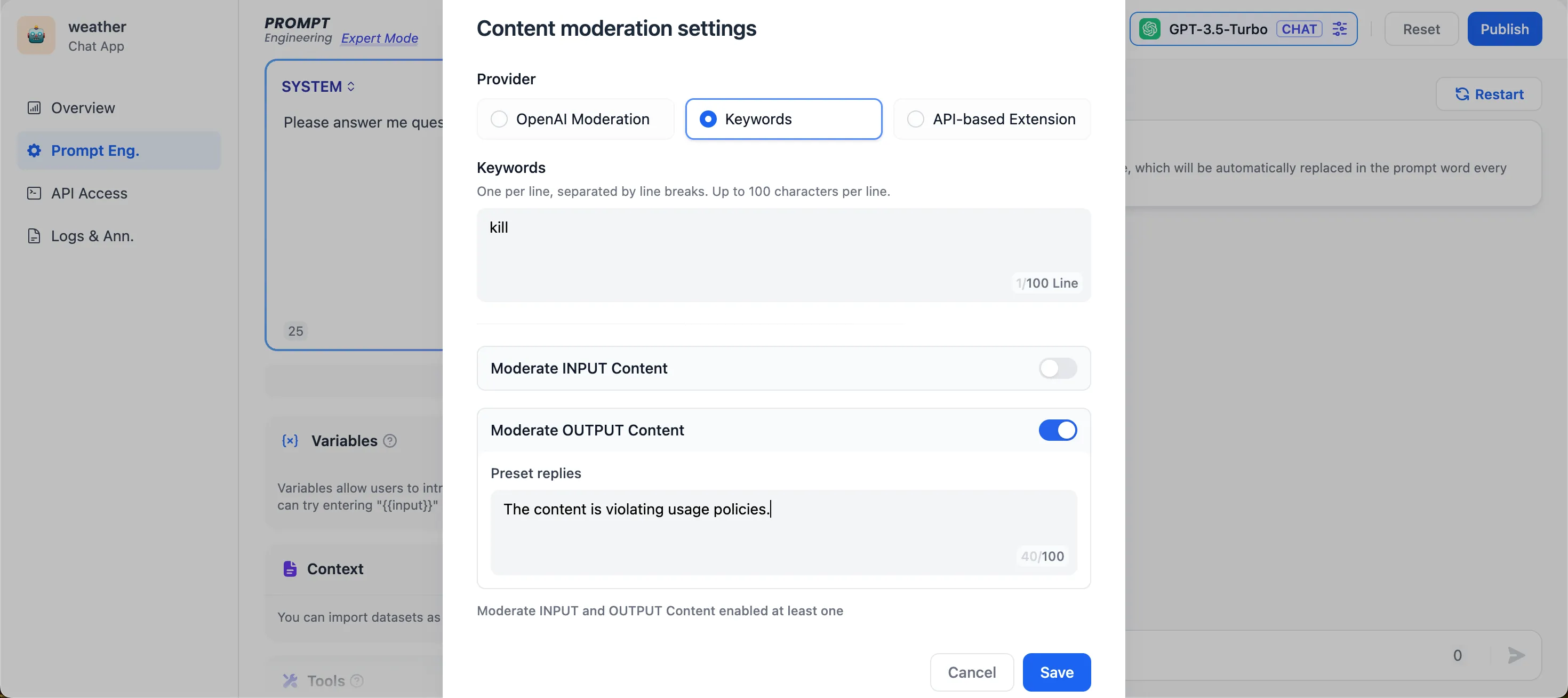Click the send message arrow icon

(1516, 655)
